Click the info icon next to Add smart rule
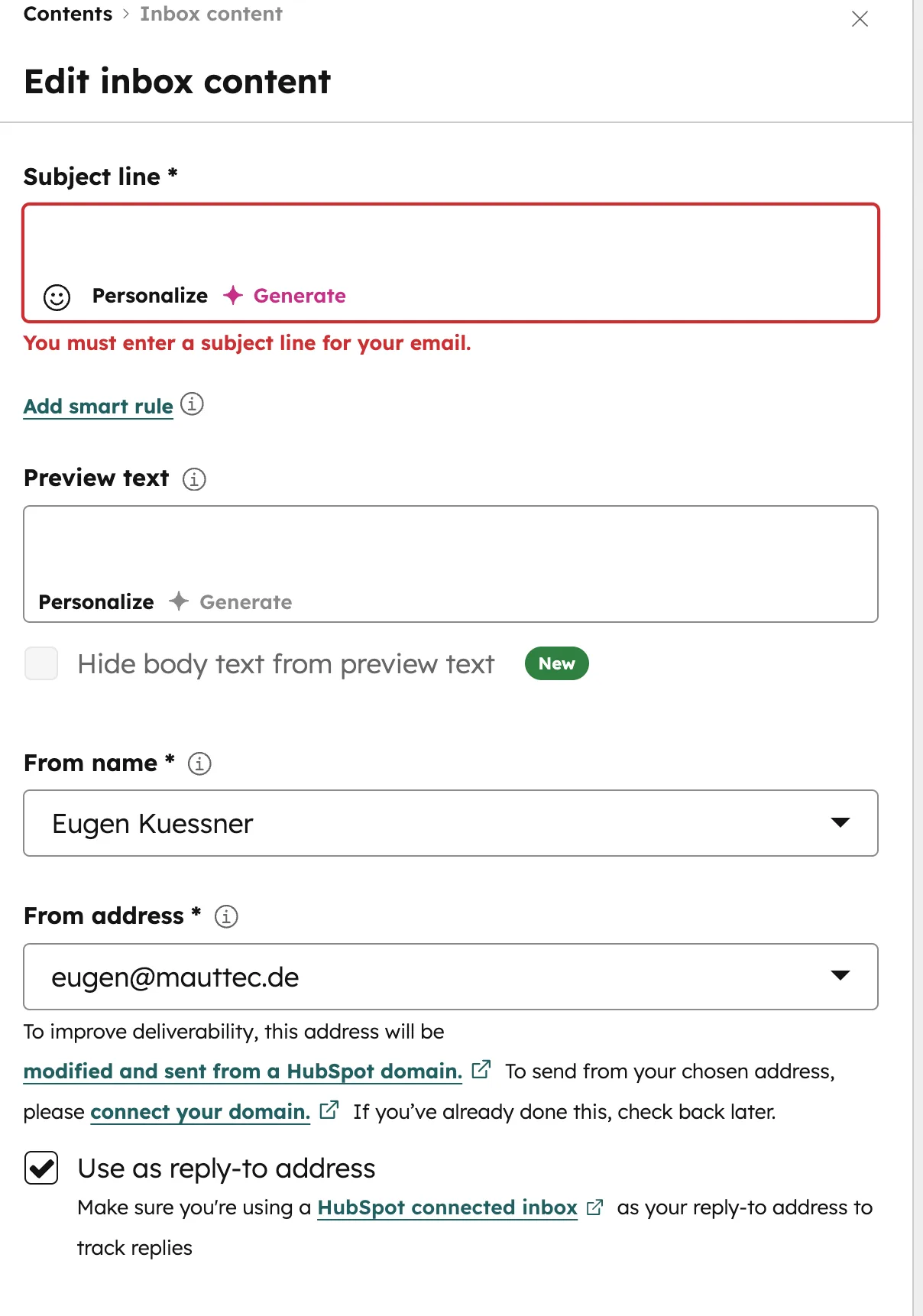923x1316 pixels. [x=193, y=404]
